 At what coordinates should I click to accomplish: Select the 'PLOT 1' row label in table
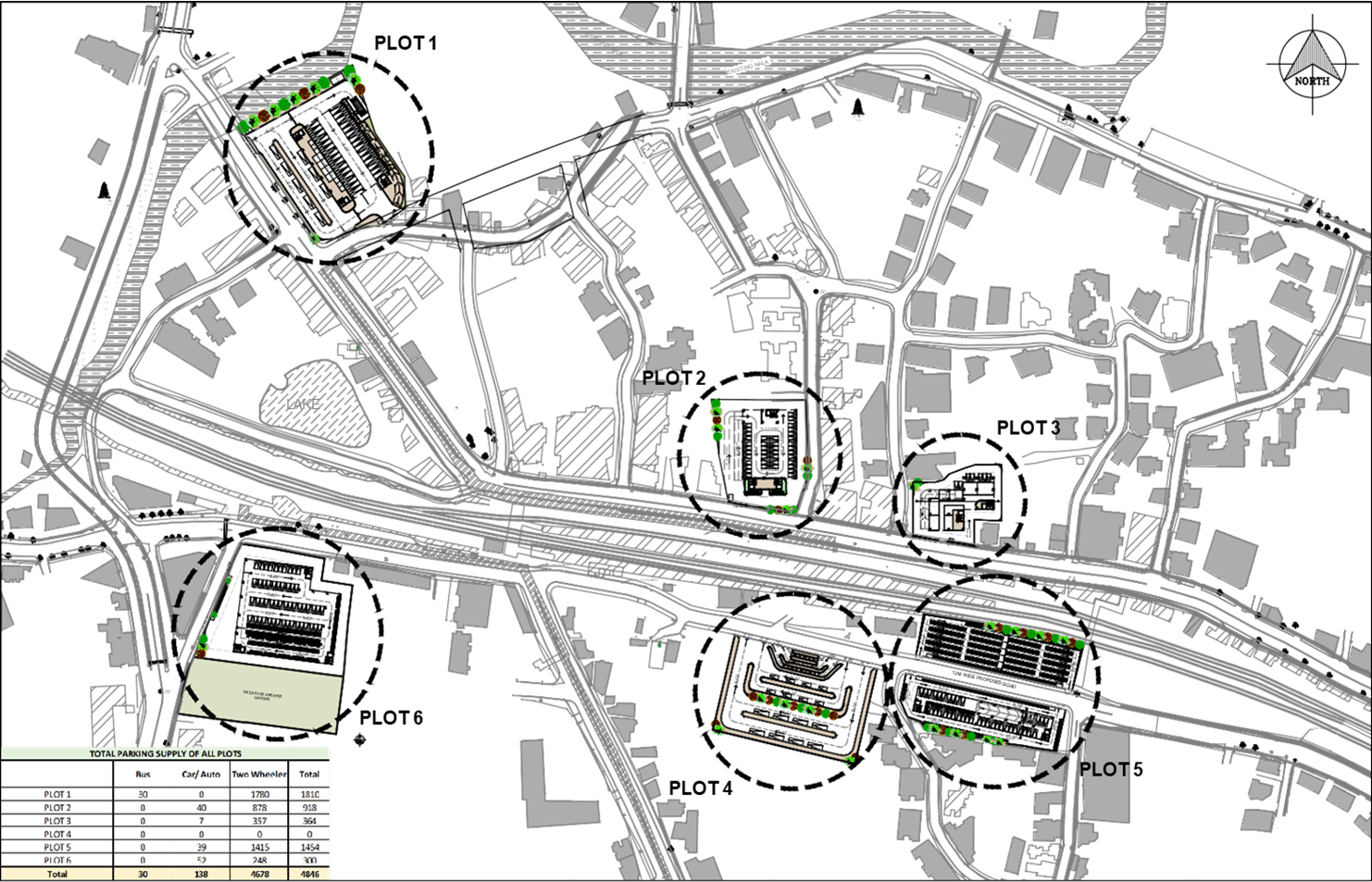(x=57, y=794)
